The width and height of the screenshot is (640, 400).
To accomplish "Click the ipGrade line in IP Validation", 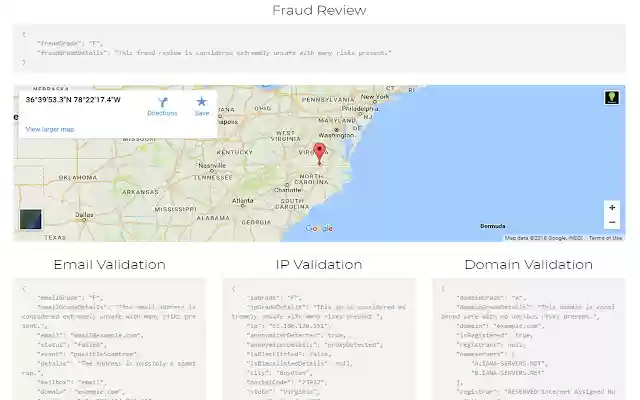I will 273,298.
